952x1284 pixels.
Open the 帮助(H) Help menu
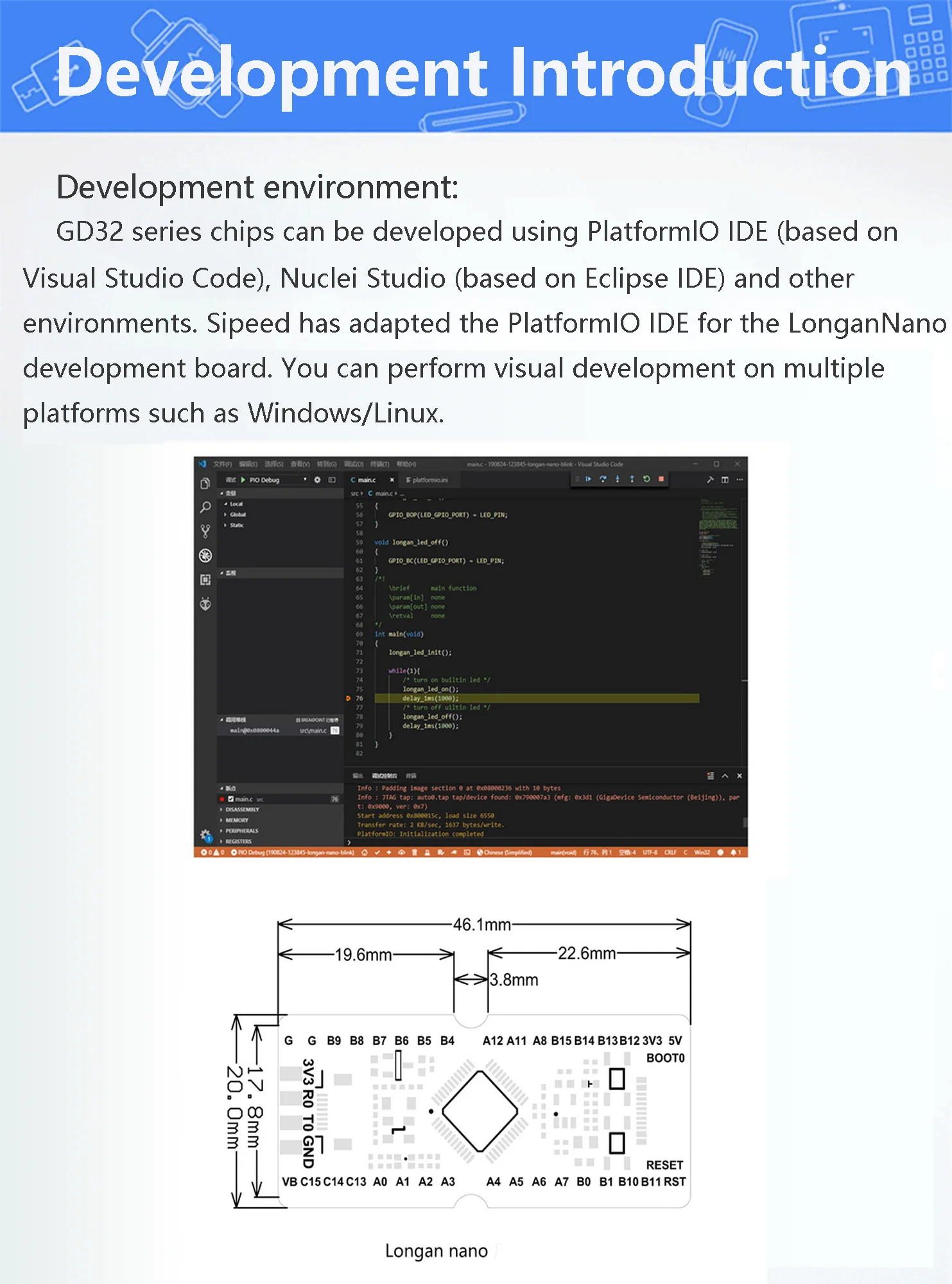[406, 464]
